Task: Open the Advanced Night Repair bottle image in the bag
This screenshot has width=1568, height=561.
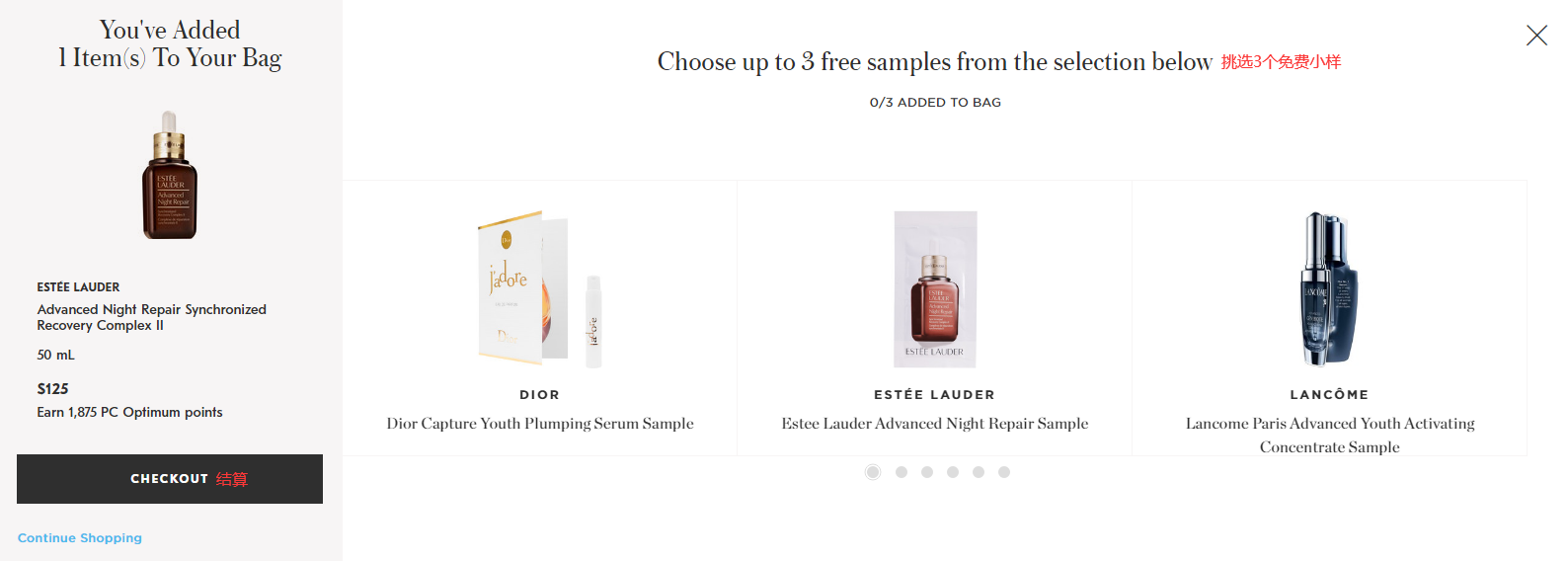Action: coord(170,176)
